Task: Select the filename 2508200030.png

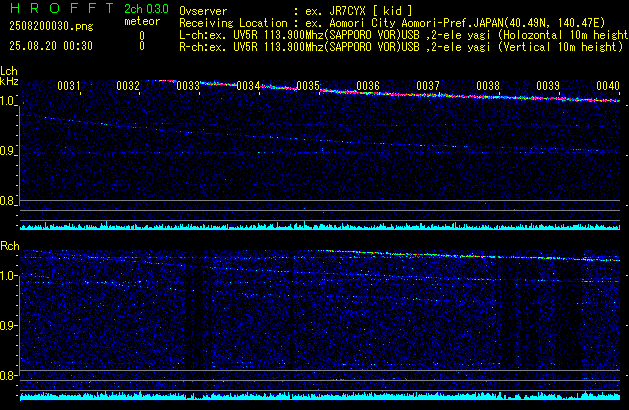Action: (51, 26)
